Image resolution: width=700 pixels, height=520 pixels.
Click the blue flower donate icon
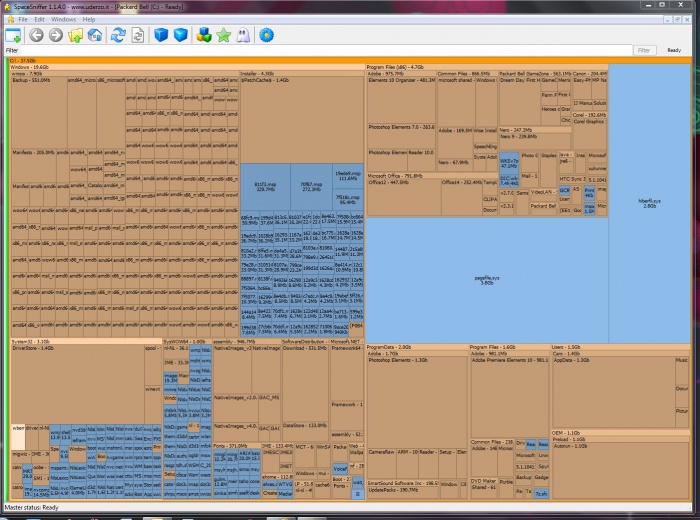pyautogui.click(x=267, y=35)
